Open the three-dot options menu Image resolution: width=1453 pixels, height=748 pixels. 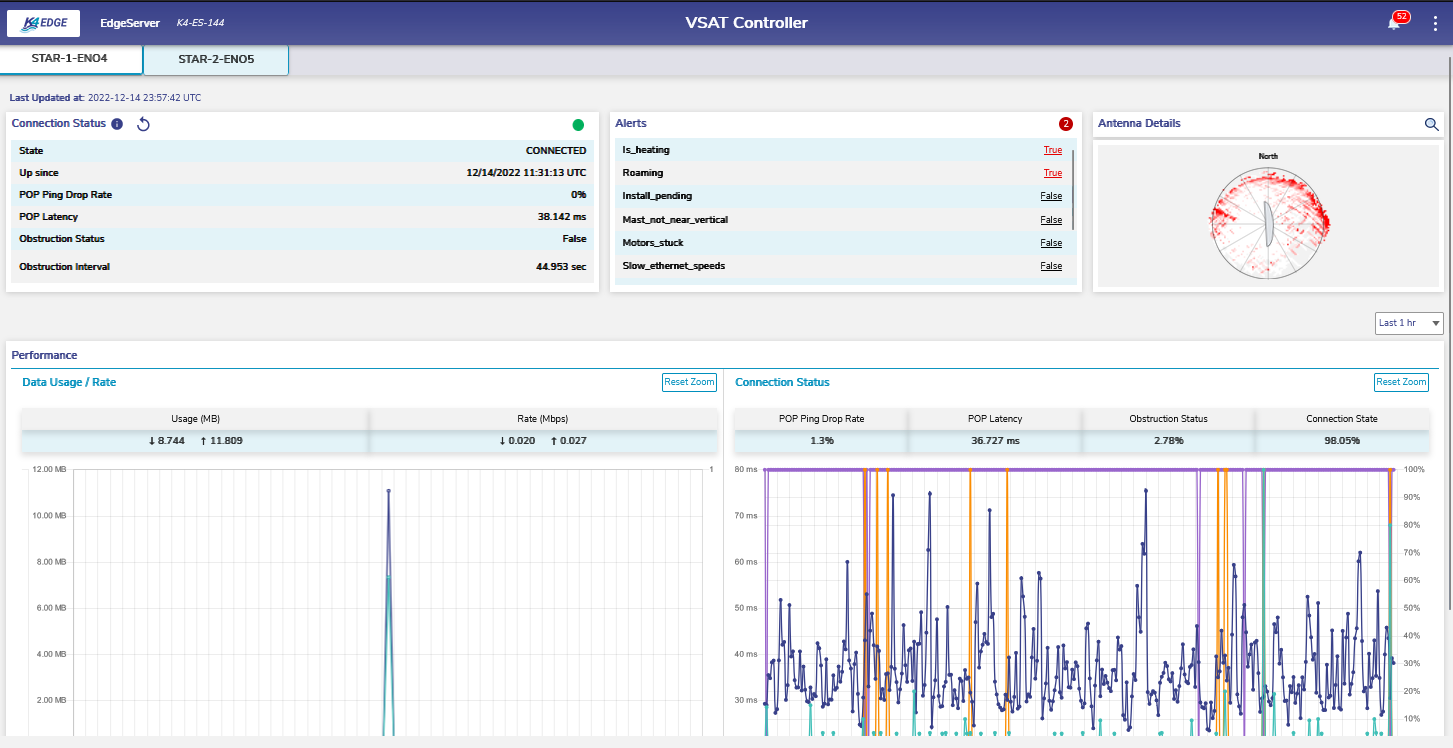pos(1435,24)
